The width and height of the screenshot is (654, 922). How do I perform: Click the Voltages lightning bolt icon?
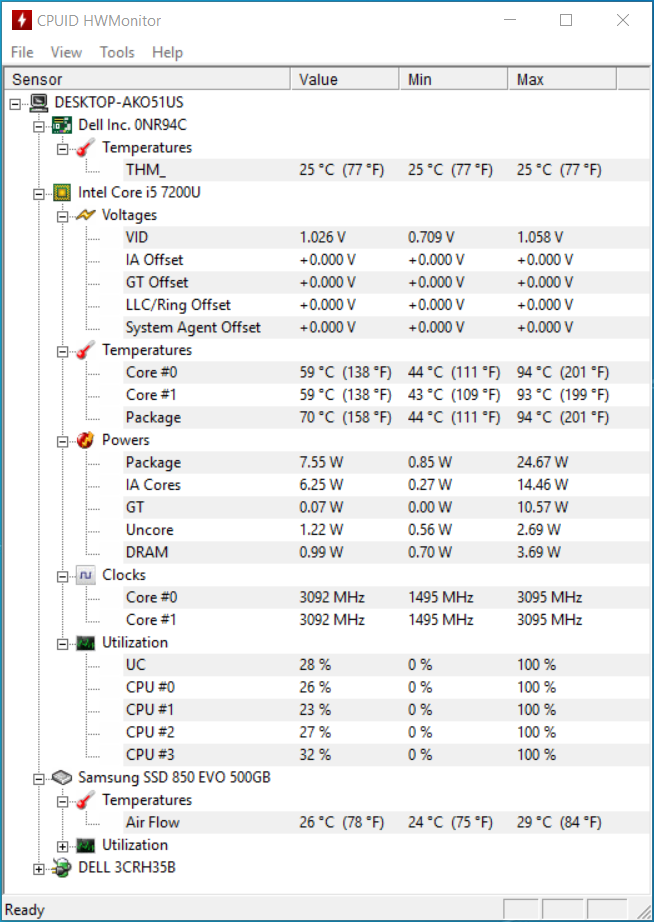pyautogui.click(x=85, y=215)
